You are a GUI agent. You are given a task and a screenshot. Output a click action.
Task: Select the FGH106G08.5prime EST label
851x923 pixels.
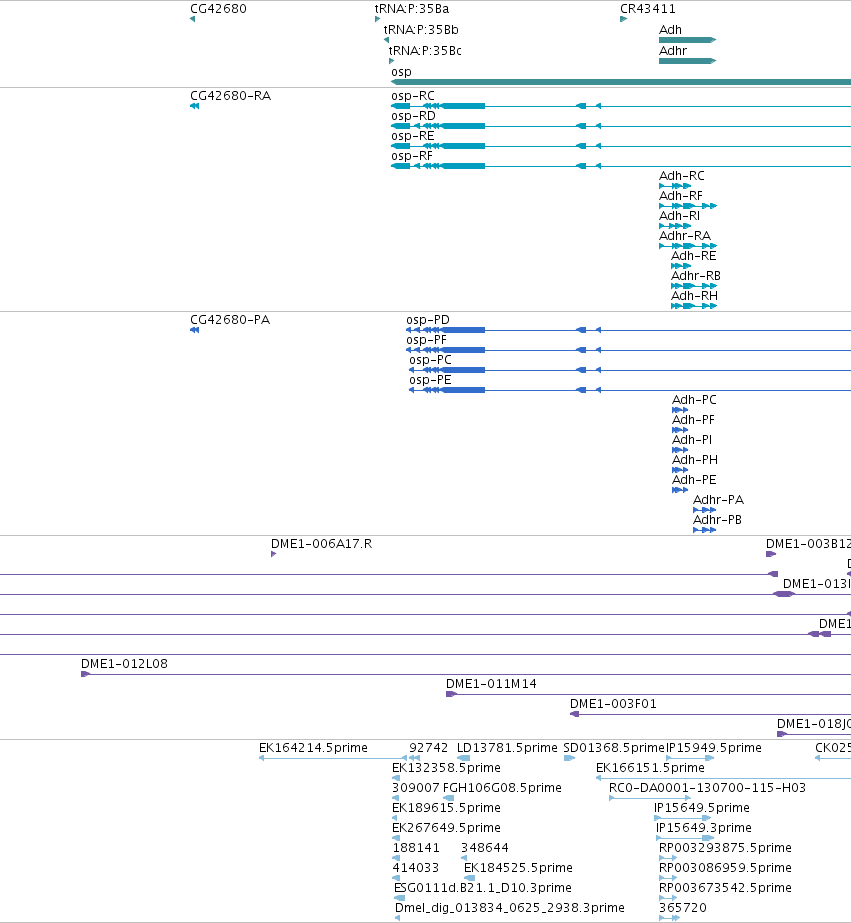(x=502, y=788)
